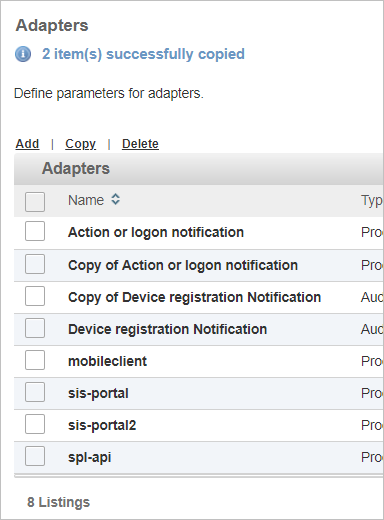
Task: Click the '2 item(s) successfully copied' message
Action: 143,54
